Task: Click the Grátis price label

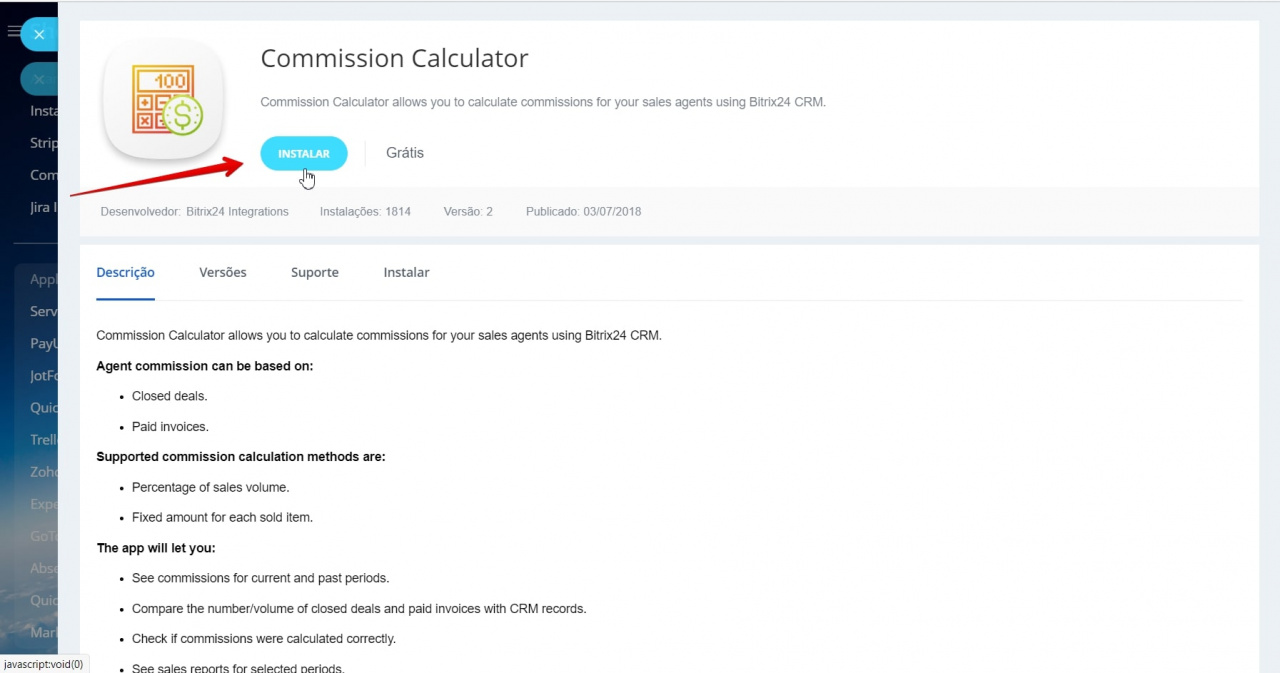Action: [x=405, y=153]
